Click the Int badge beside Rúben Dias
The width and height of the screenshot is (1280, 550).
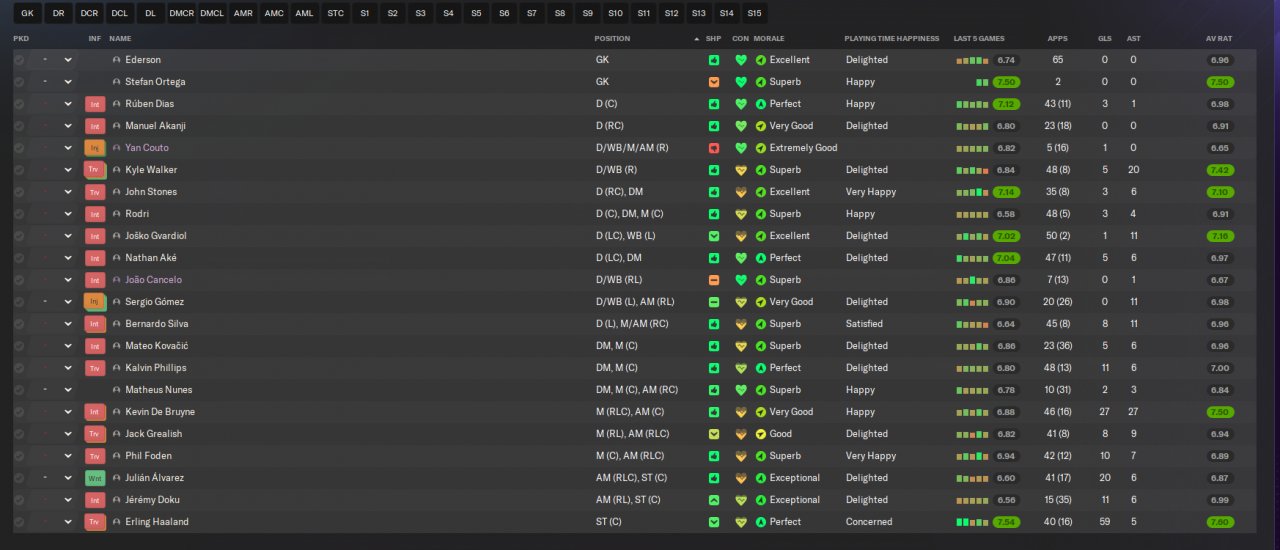click(95, 104)
